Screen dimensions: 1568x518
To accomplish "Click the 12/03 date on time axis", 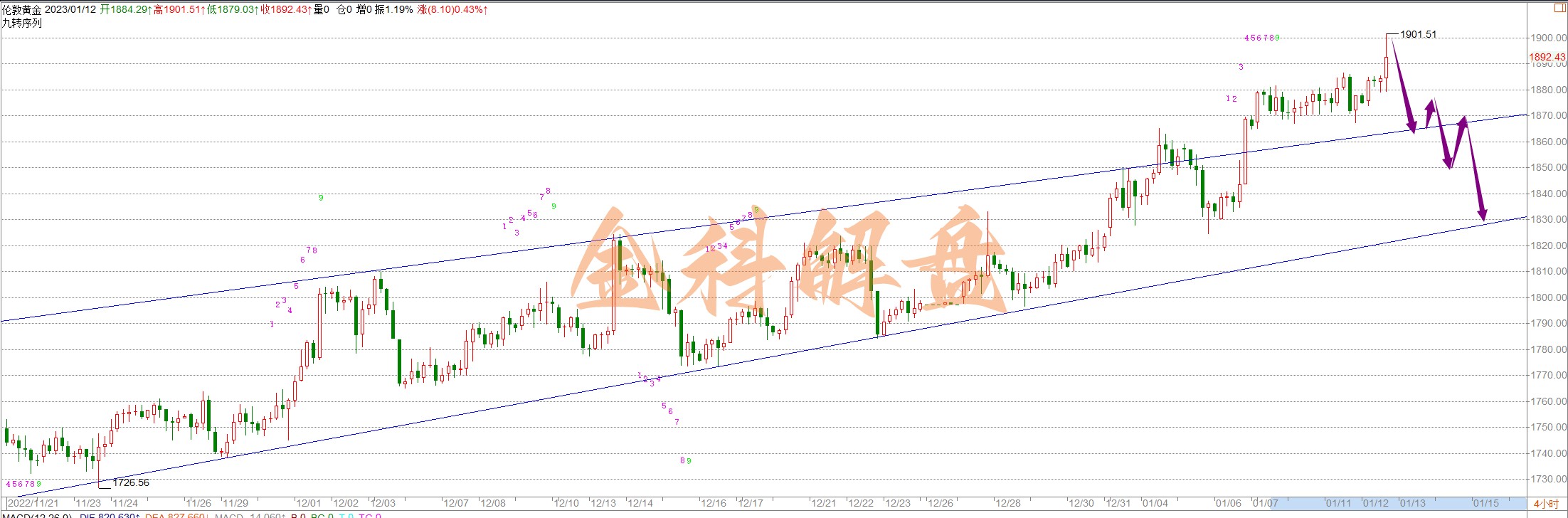I will pyautogui.click(x=383, y=503).
